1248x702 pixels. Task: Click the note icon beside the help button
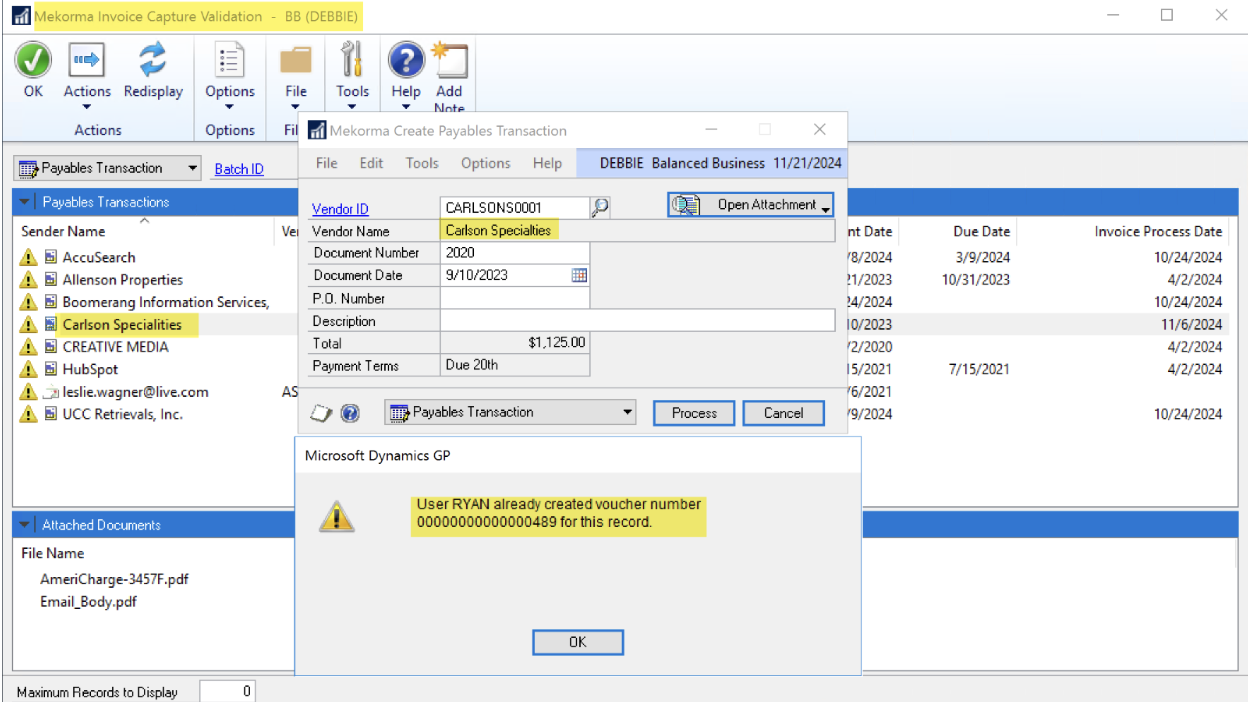[323, 413]
